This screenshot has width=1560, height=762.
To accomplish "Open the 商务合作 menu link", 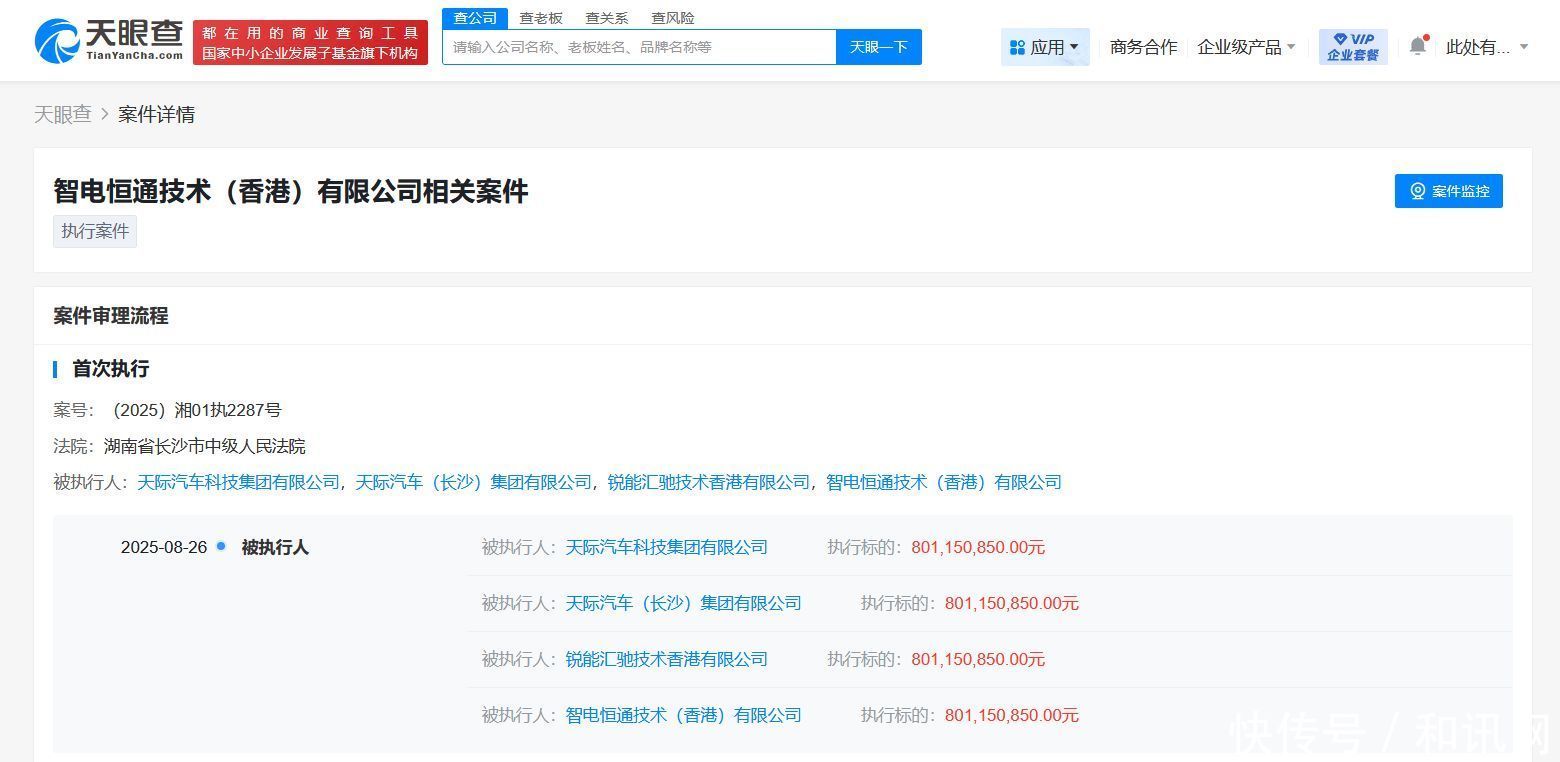I will [1143, 47].
